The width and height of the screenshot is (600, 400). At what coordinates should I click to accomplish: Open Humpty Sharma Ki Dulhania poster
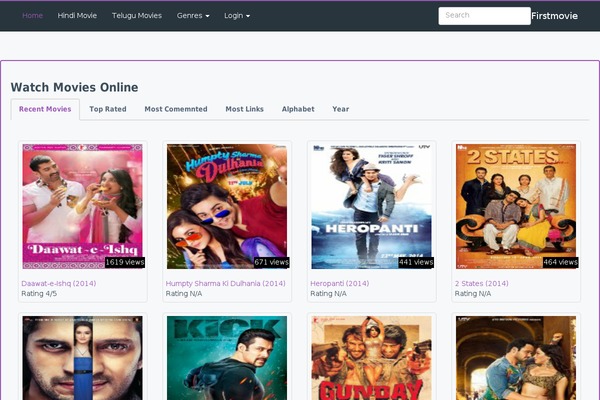tap(227, 206)
